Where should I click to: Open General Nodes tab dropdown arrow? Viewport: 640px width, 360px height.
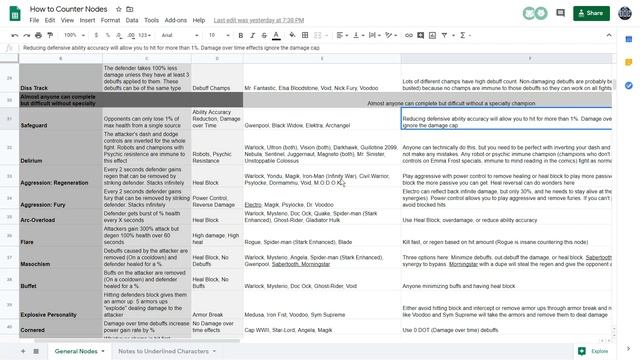click(103, 351)
